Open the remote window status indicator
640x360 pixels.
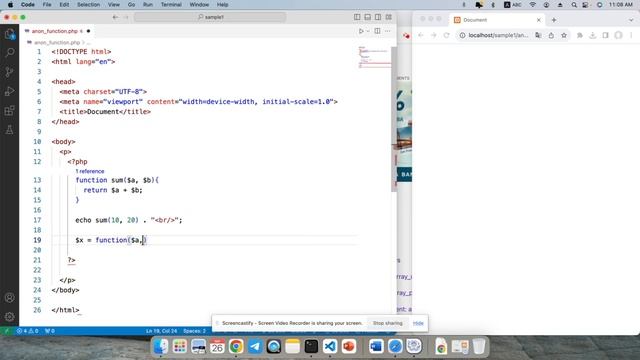(x=6, y=331)
